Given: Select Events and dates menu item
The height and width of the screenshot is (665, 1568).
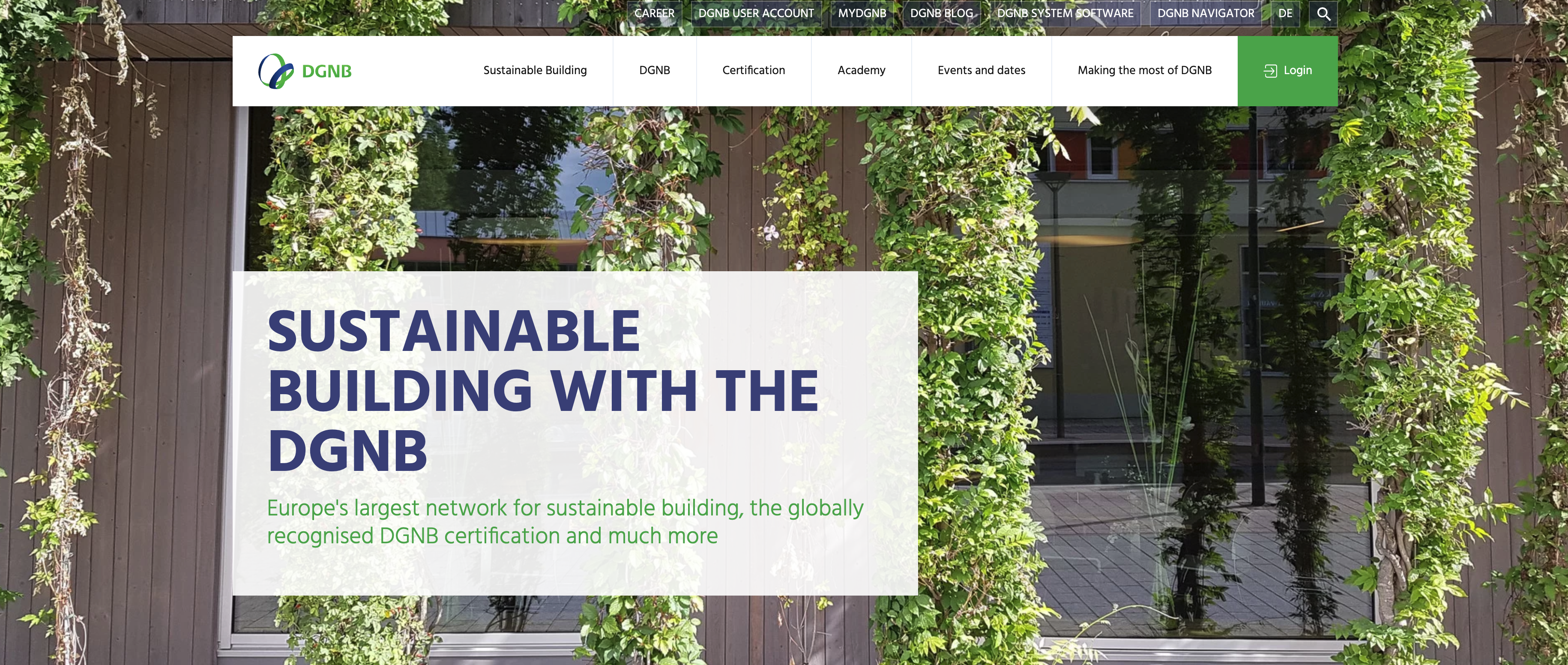Looking at the screenshot, I should point(981,71).
